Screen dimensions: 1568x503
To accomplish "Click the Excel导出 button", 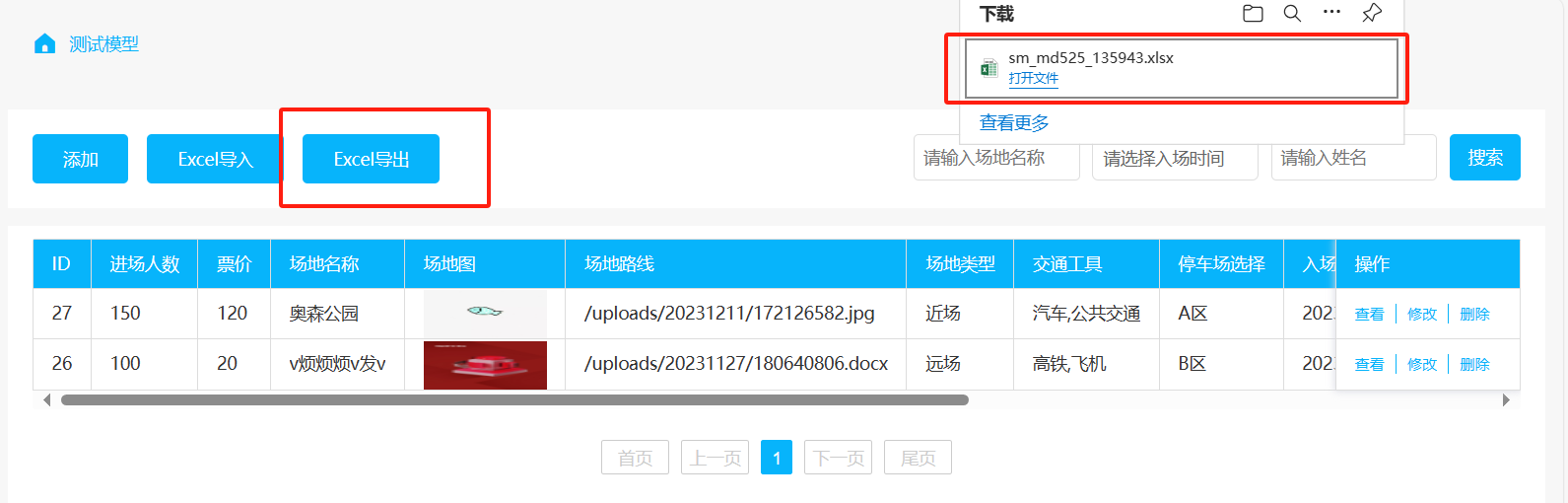I will [x=371, y=160].
